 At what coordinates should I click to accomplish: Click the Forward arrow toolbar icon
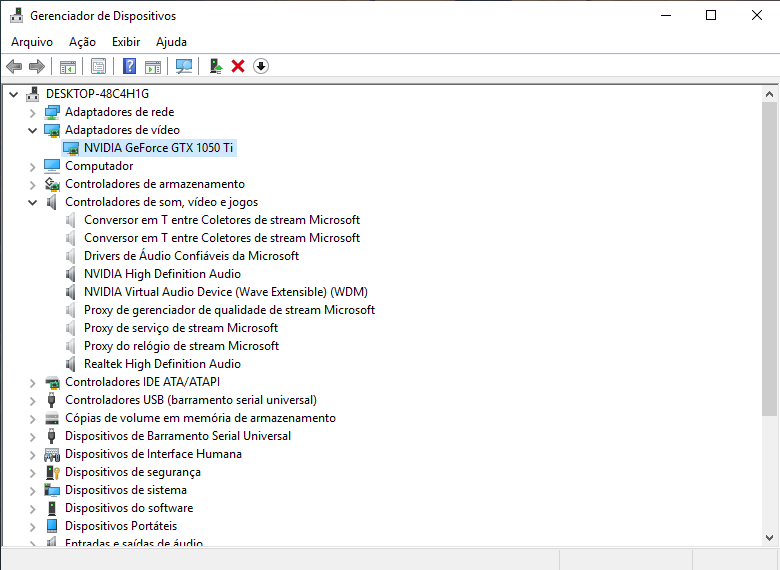[37, 66]
